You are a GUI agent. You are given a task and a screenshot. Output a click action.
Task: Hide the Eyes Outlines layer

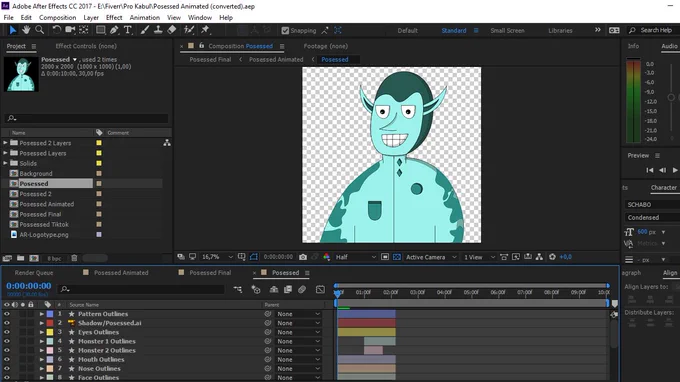click(x=7, y=332)
